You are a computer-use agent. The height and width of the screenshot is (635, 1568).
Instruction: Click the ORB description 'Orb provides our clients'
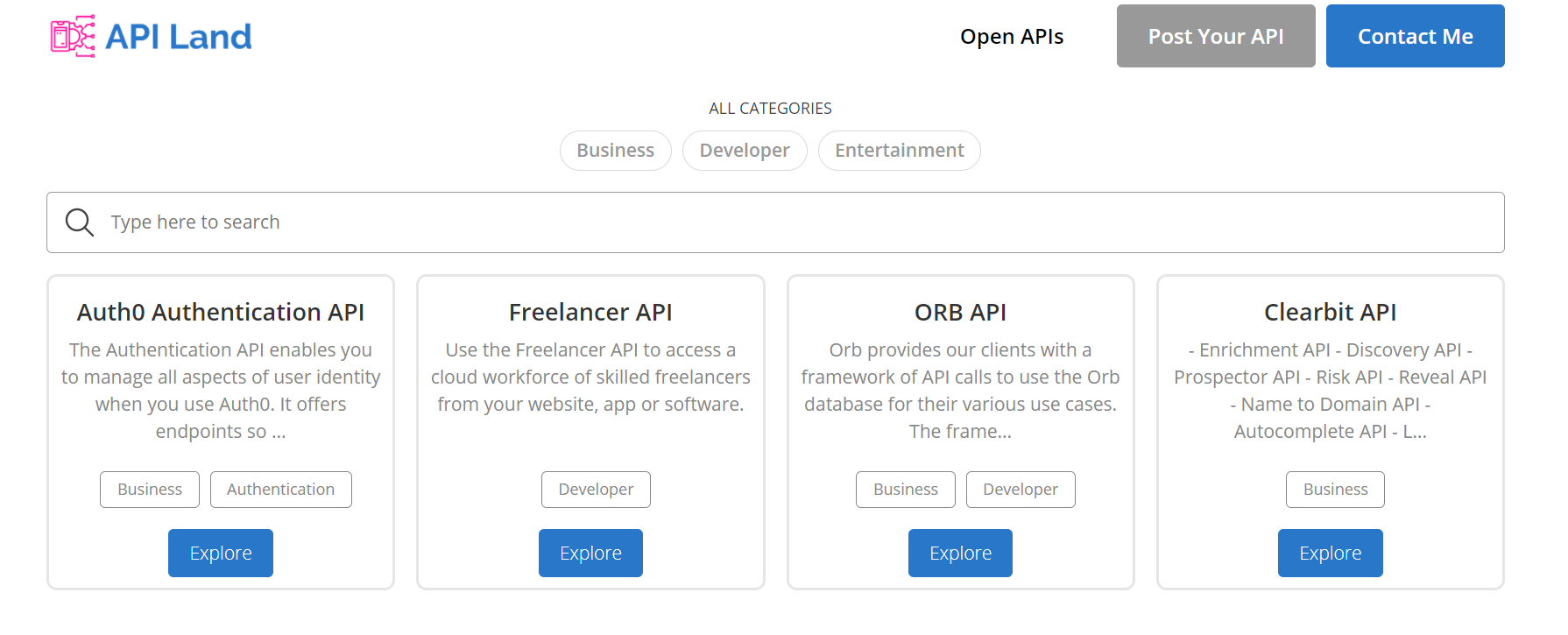pyautogui.click(x=961, y=391)
